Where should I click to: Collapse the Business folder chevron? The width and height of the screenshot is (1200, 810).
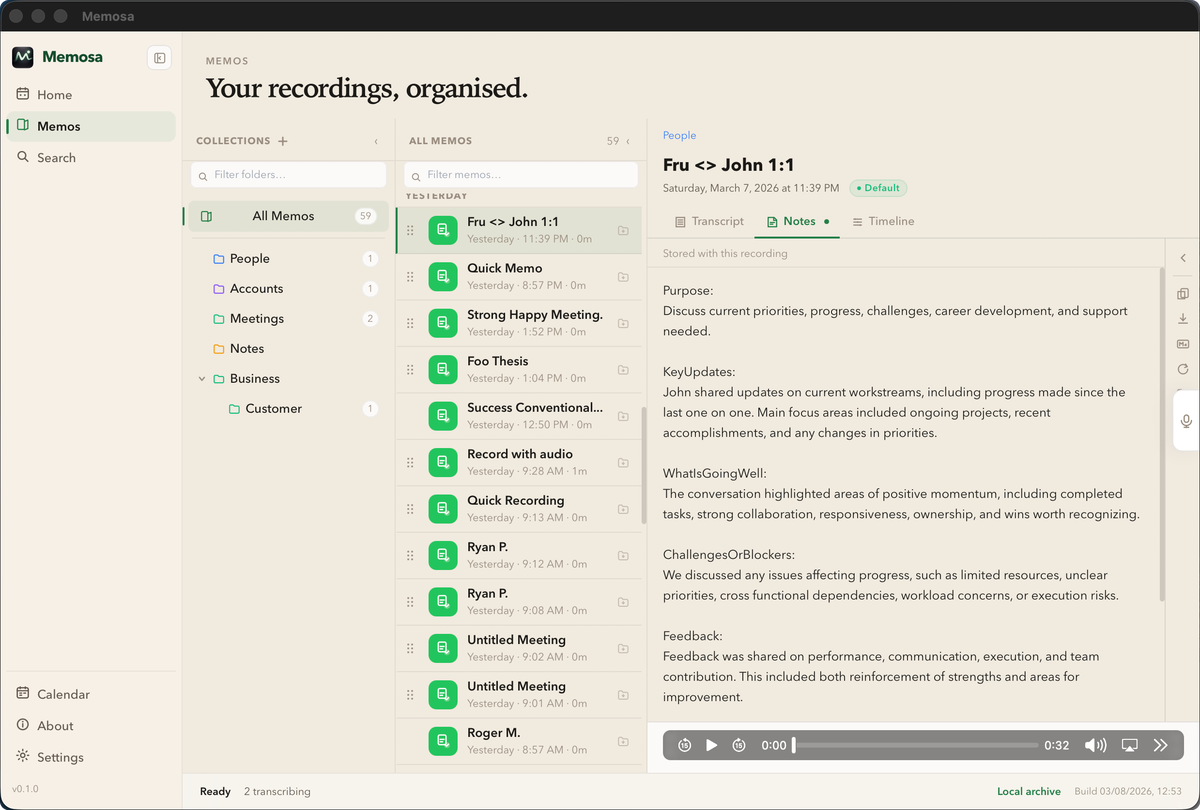coord(202,379)
